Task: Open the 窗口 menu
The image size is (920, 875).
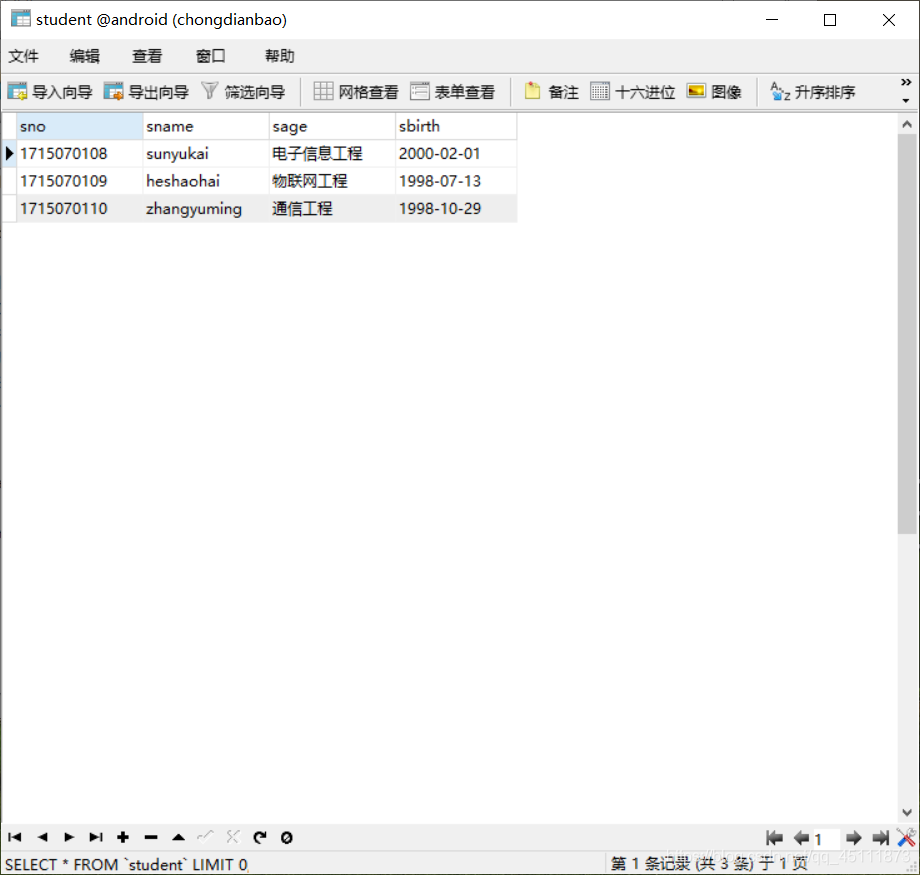Action: click(x=210, y=56)
